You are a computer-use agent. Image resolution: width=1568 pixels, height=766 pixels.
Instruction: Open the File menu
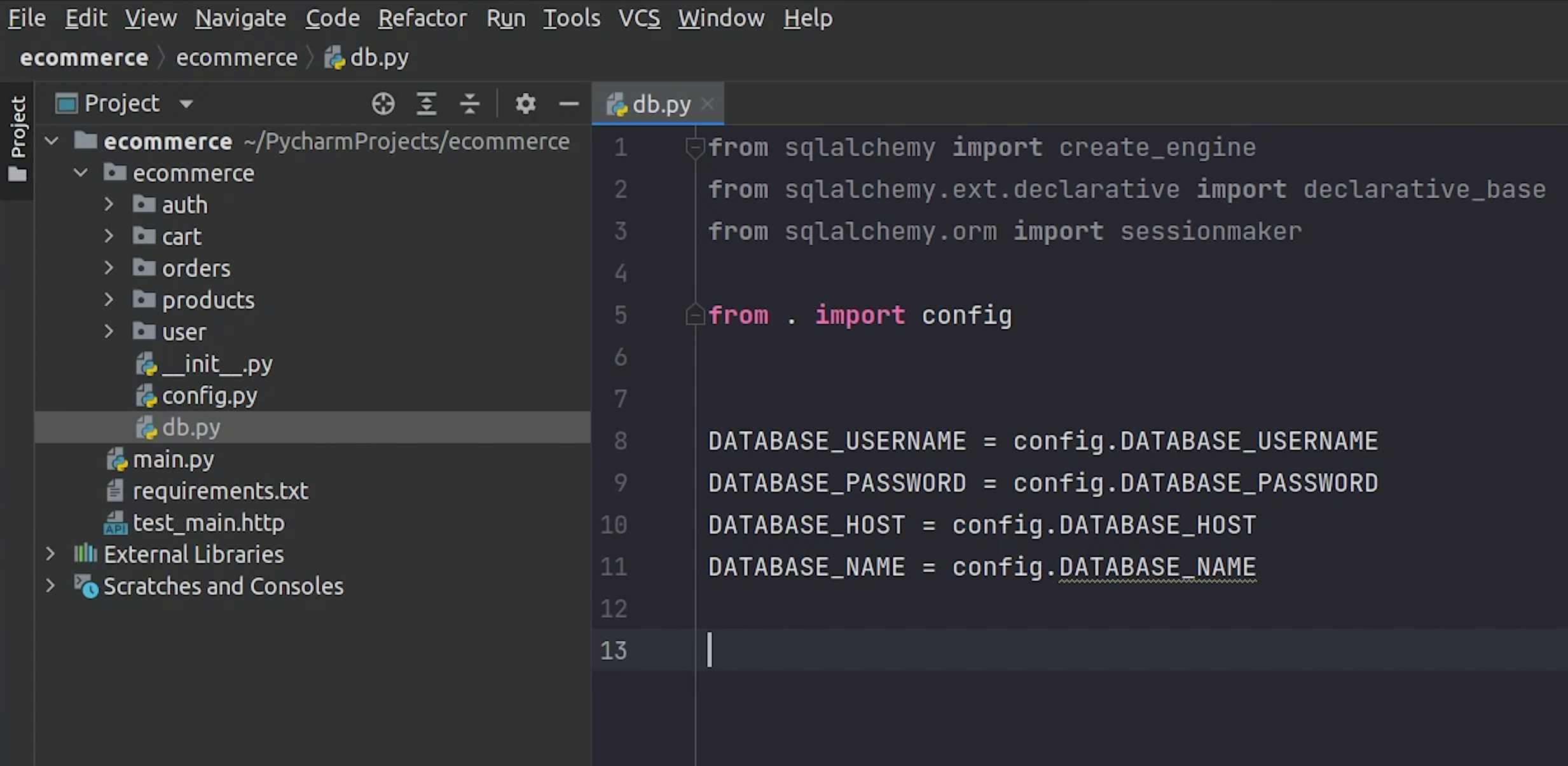26,18
